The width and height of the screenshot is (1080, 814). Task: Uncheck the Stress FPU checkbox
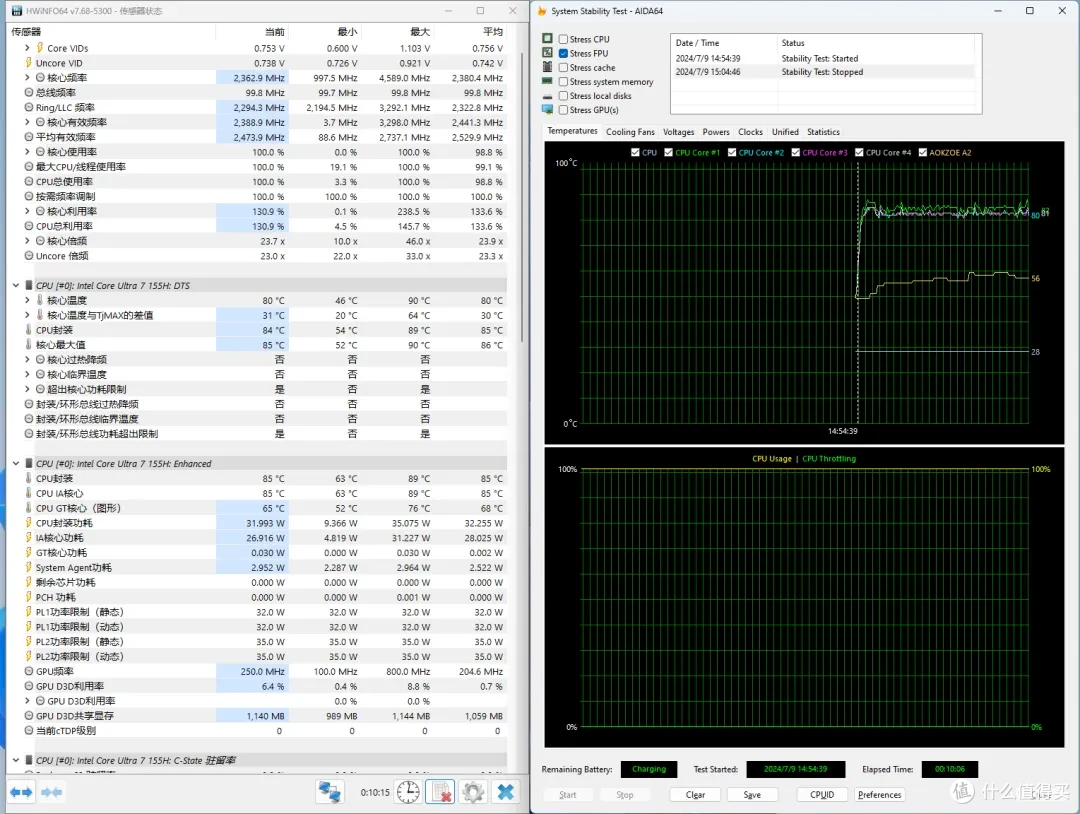pos(563,53)
